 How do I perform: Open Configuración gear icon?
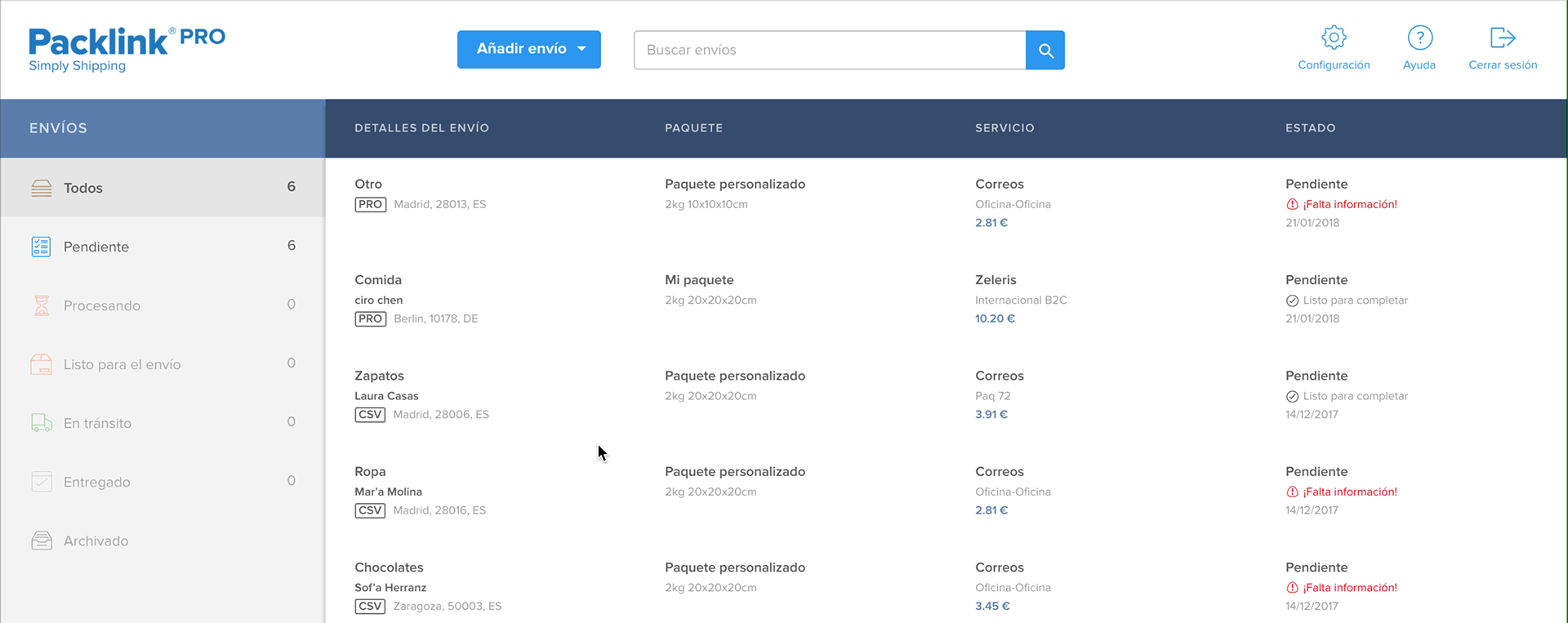1334,38
